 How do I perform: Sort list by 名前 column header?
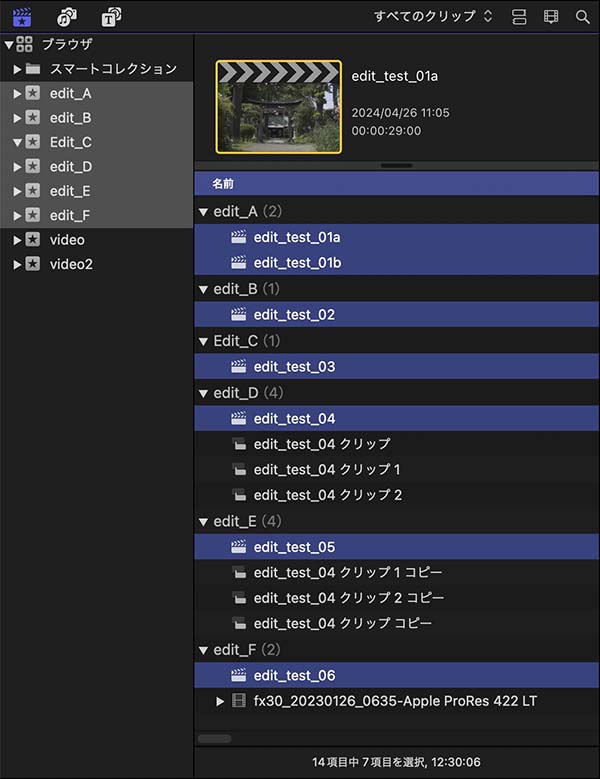tap(396, 184)
